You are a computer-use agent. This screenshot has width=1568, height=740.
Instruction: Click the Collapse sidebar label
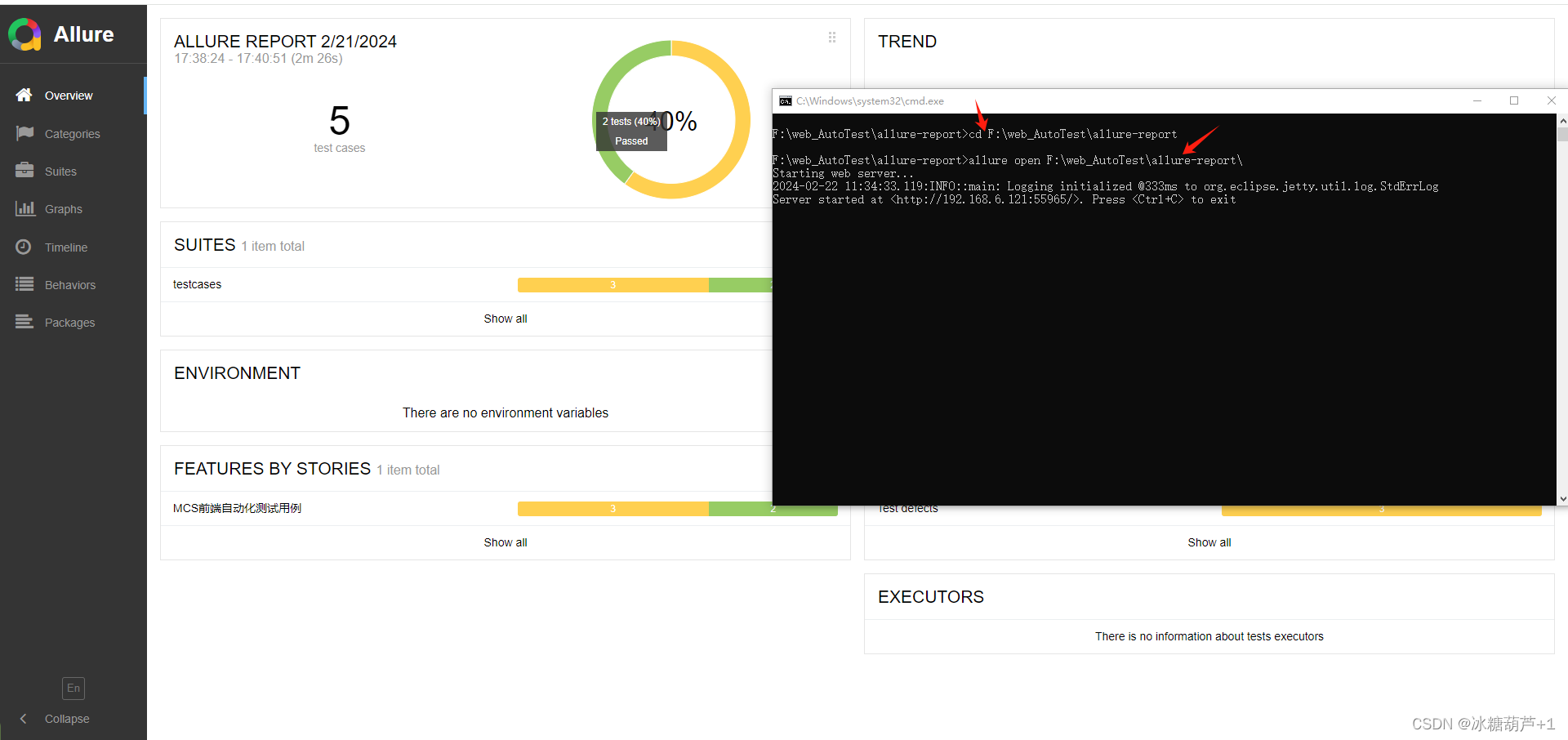pos(67,719)
